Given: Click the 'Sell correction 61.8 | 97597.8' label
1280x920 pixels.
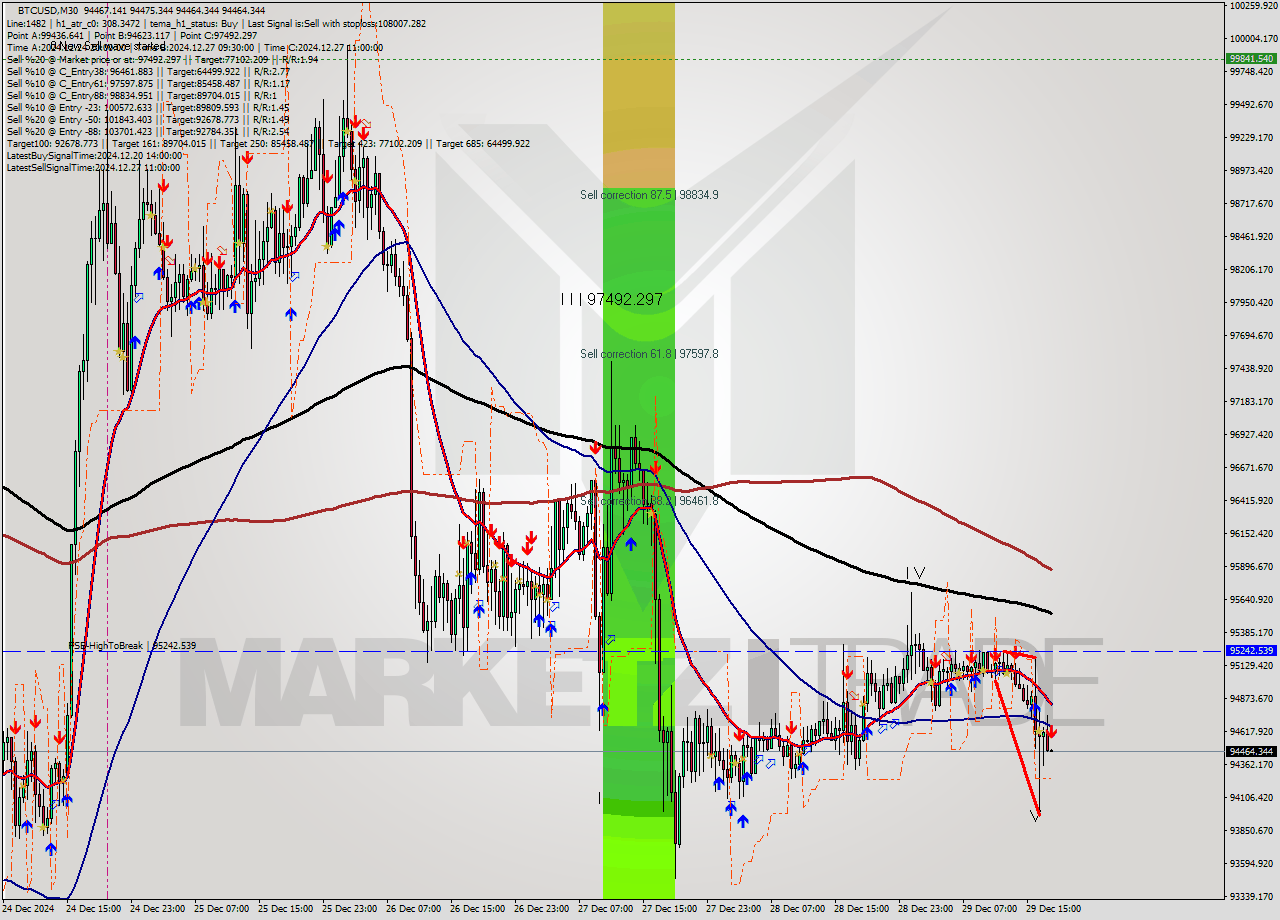Looking at the screenshot, I should pos(649,354).
